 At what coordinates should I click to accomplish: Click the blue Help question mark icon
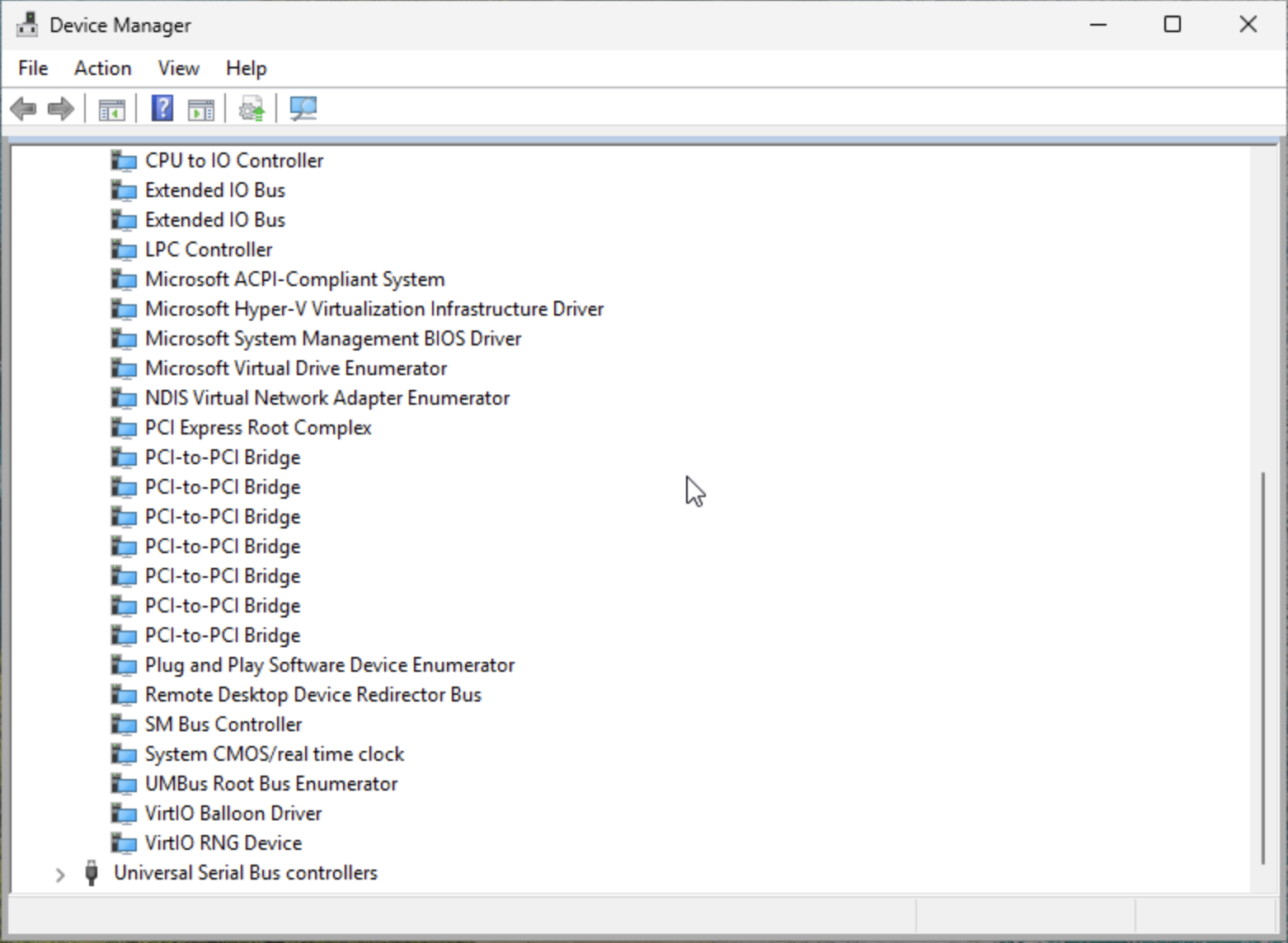coord(162,109)
